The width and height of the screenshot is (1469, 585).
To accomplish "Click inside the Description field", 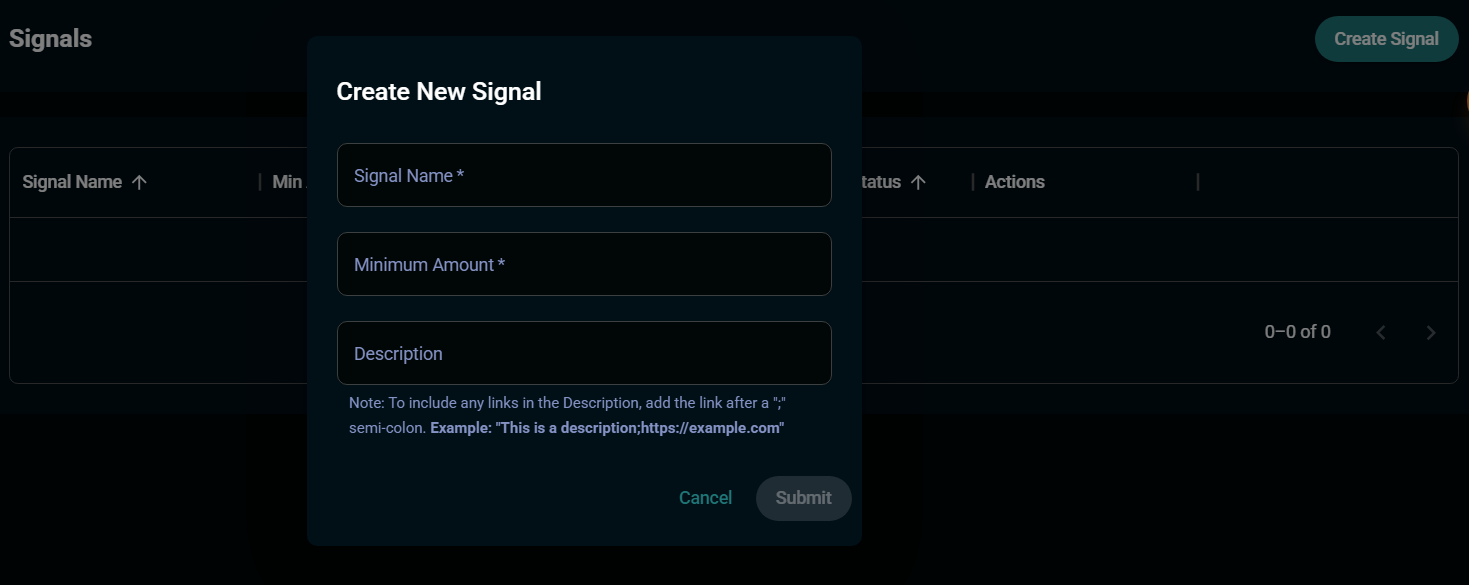I will click(584, 353).
